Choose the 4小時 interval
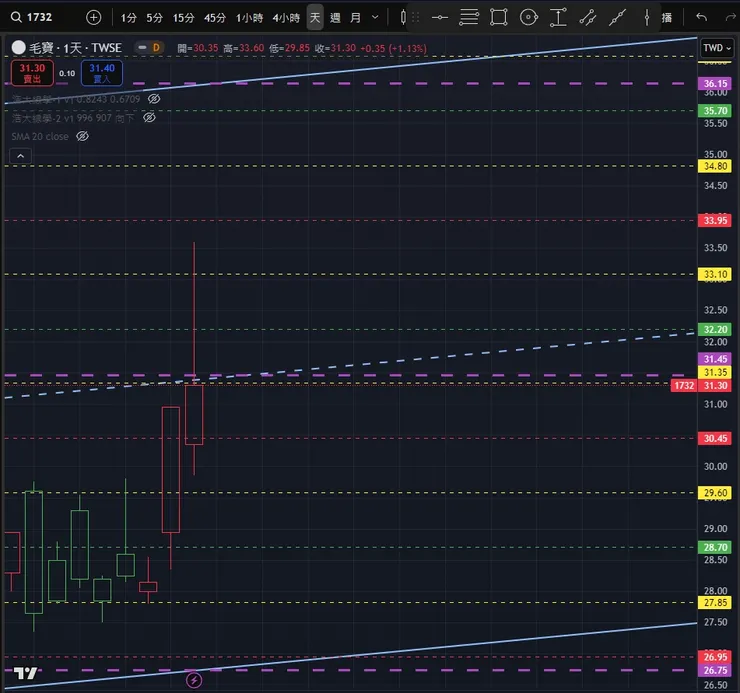Screen dimensions: 740x693 286,18
